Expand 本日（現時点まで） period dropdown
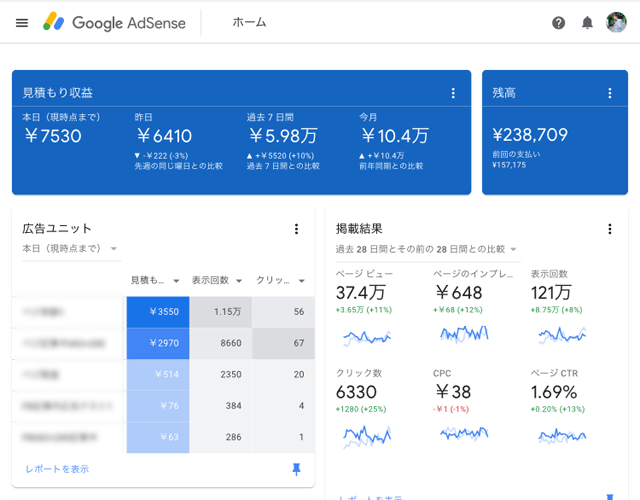The height and width of the screenshot is (500, 640). (70, 249)
